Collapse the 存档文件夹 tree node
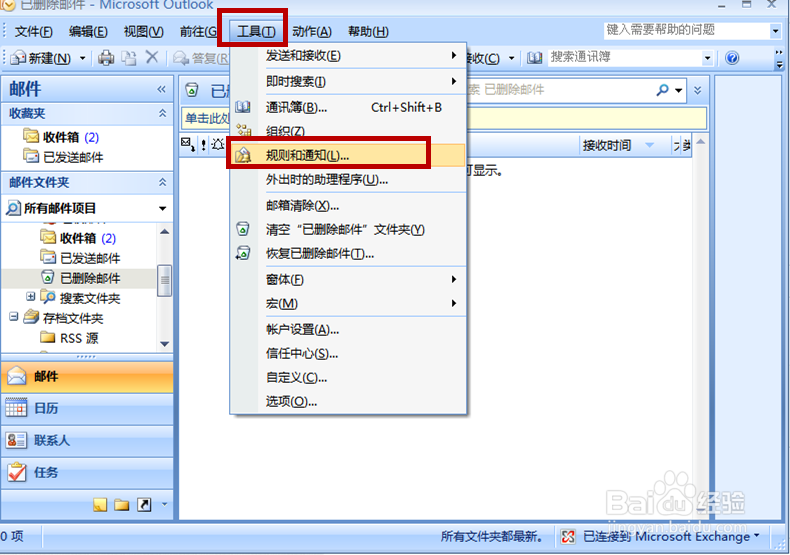This screenshot has height=555, width=790. 14,317
